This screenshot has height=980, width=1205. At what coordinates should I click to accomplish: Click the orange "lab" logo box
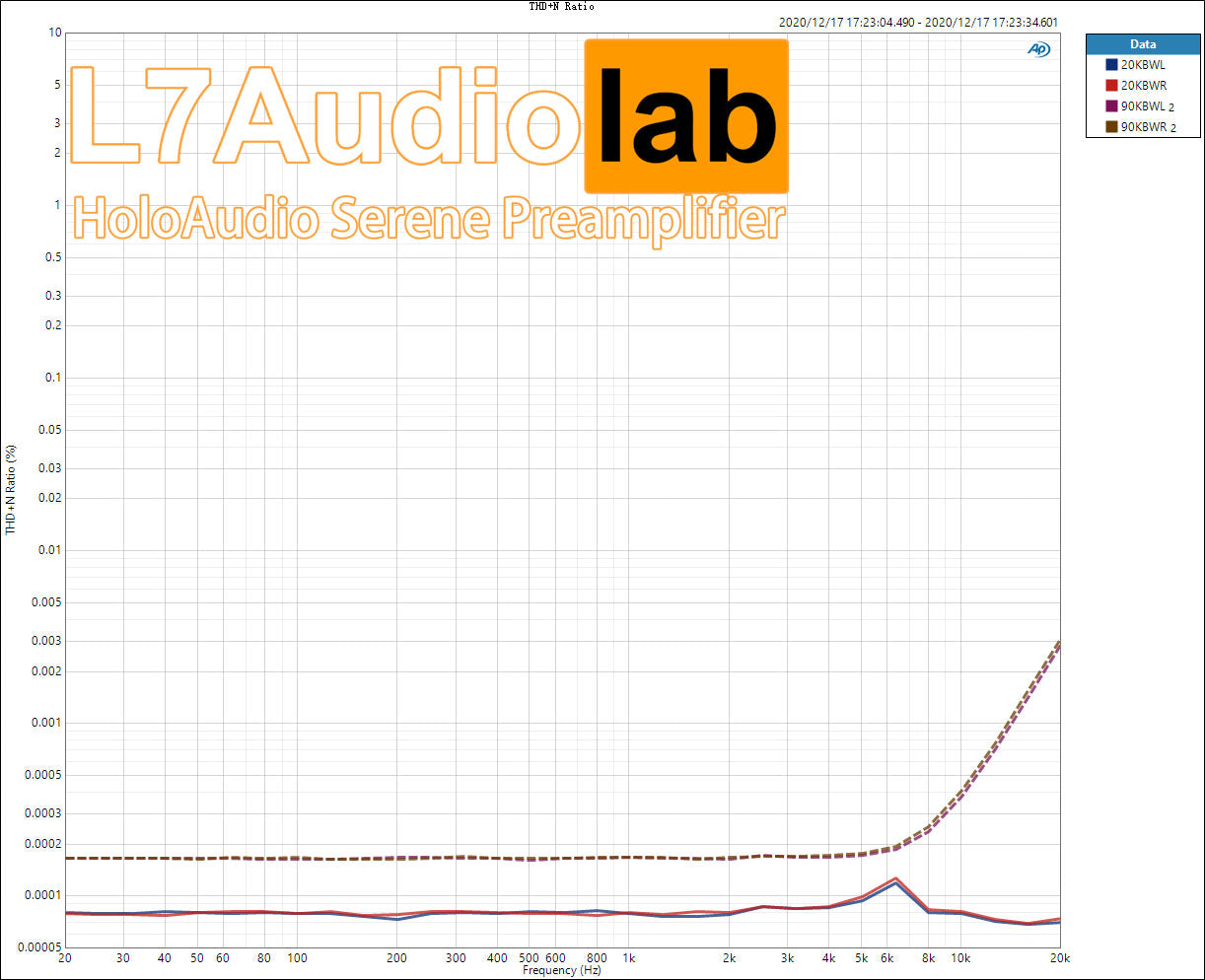coord(686,116)
